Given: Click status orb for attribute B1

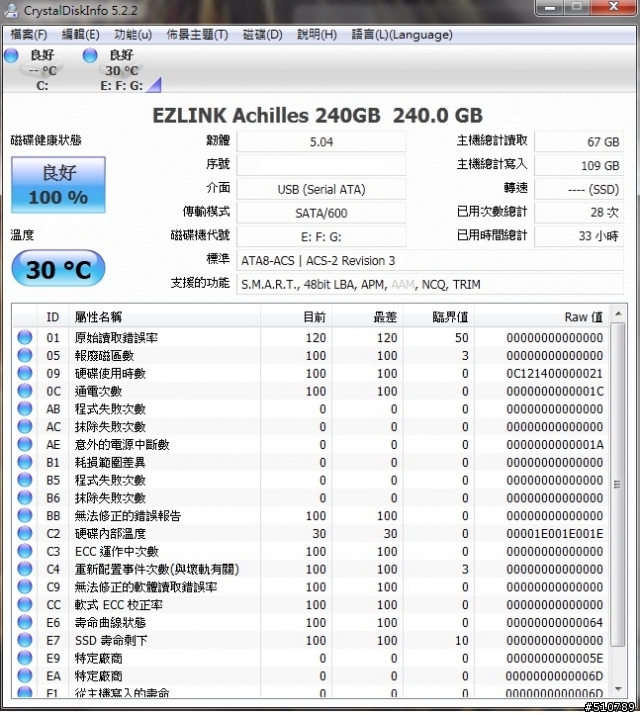Looking at the screenshot, I should 25,462.
